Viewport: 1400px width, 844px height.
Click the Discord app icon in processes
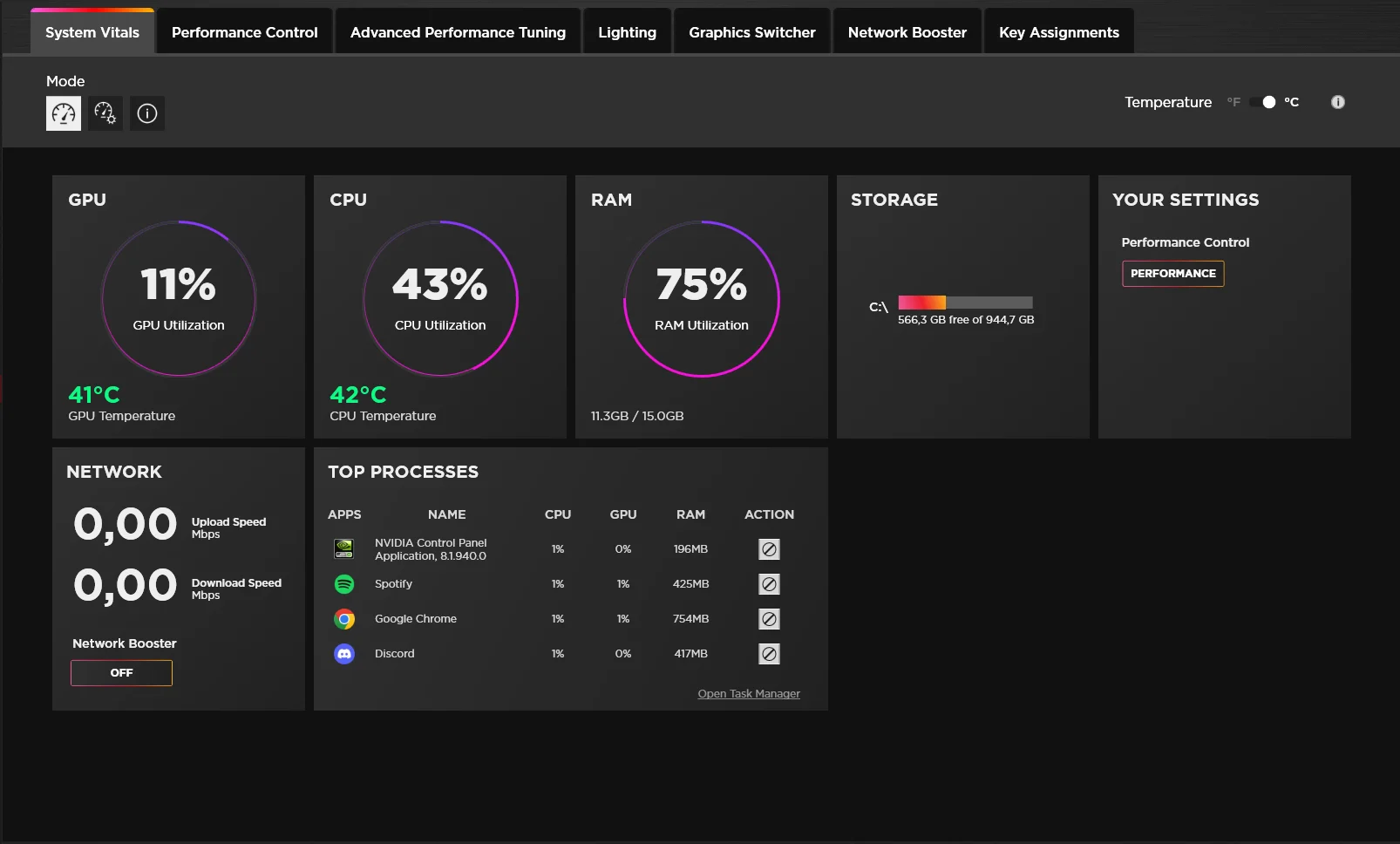point(344,654)
